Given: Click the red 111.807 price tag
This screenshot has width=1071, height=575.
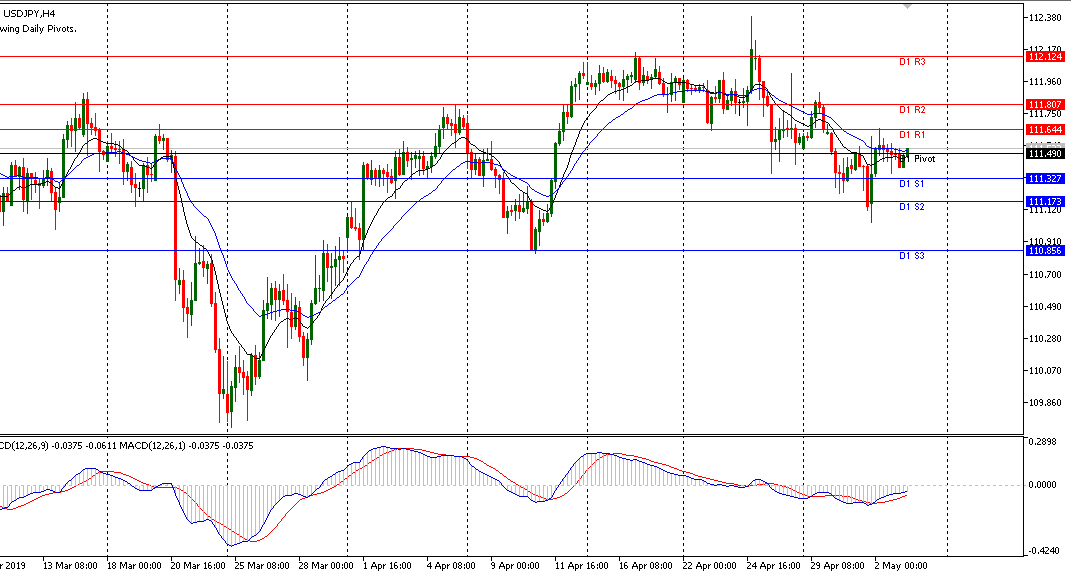Looking at the screenshot, I should 1044,105.
